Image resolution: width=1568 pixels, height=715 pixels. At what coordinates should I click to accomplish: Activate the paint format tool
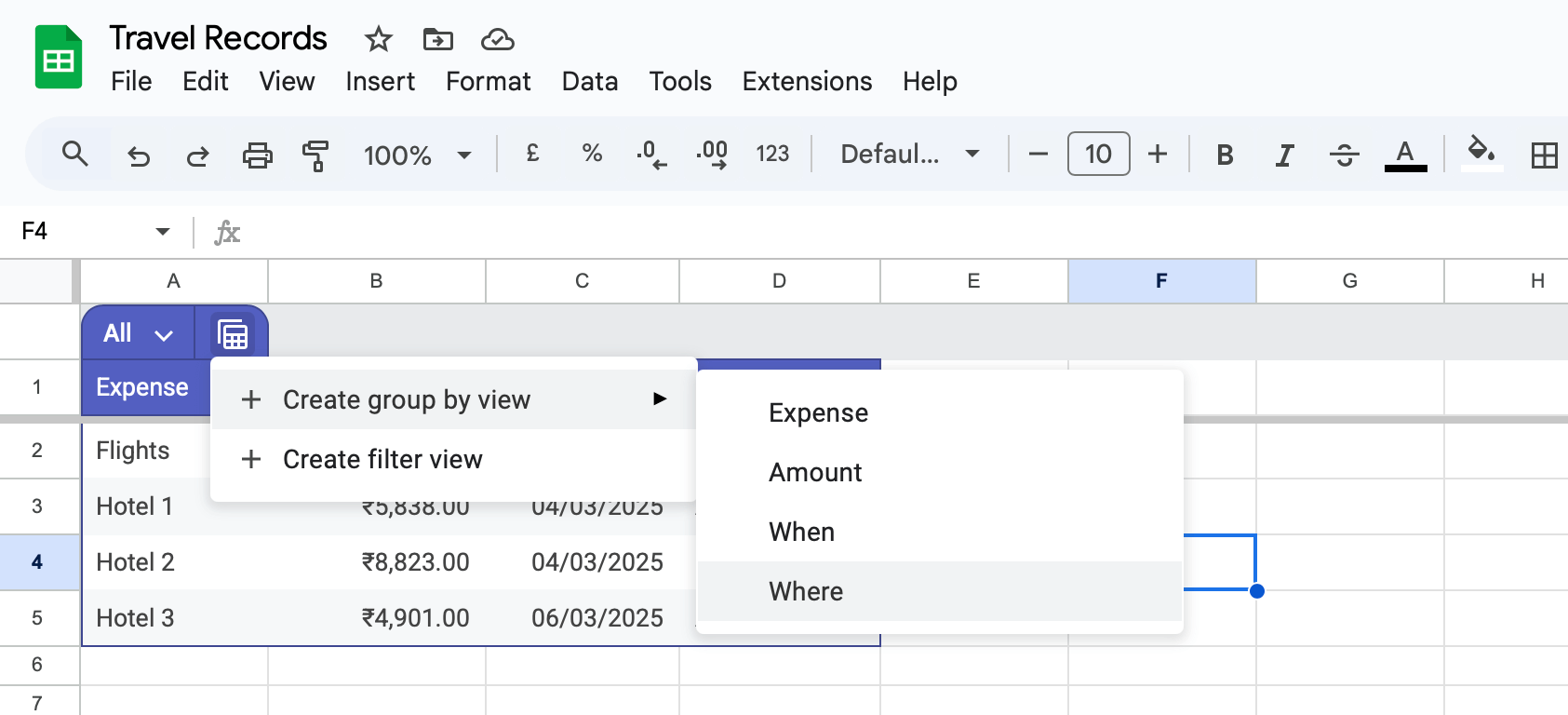pyautogui.click(x=315, y=155)
